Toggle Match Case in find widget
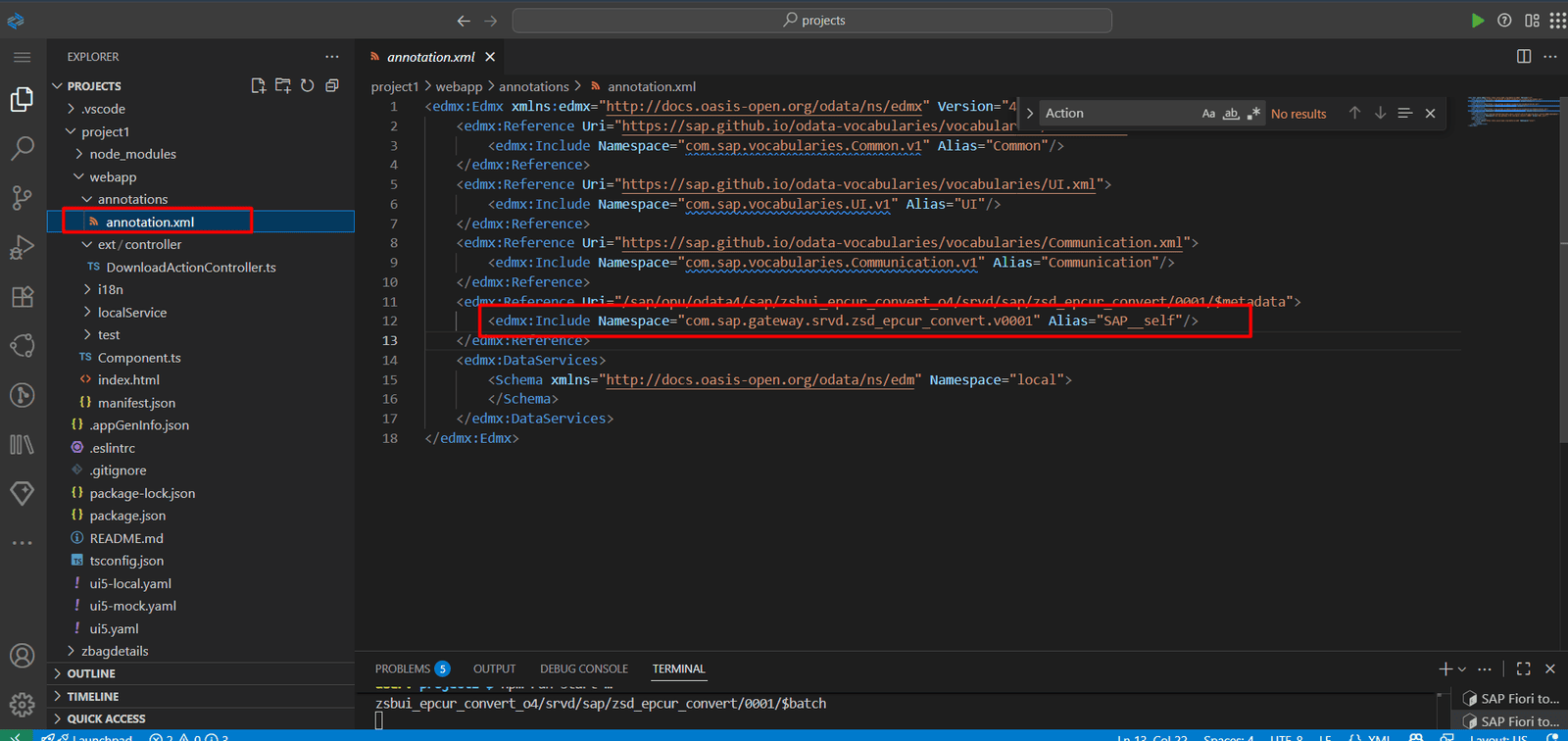 [x=1208, y=114]
